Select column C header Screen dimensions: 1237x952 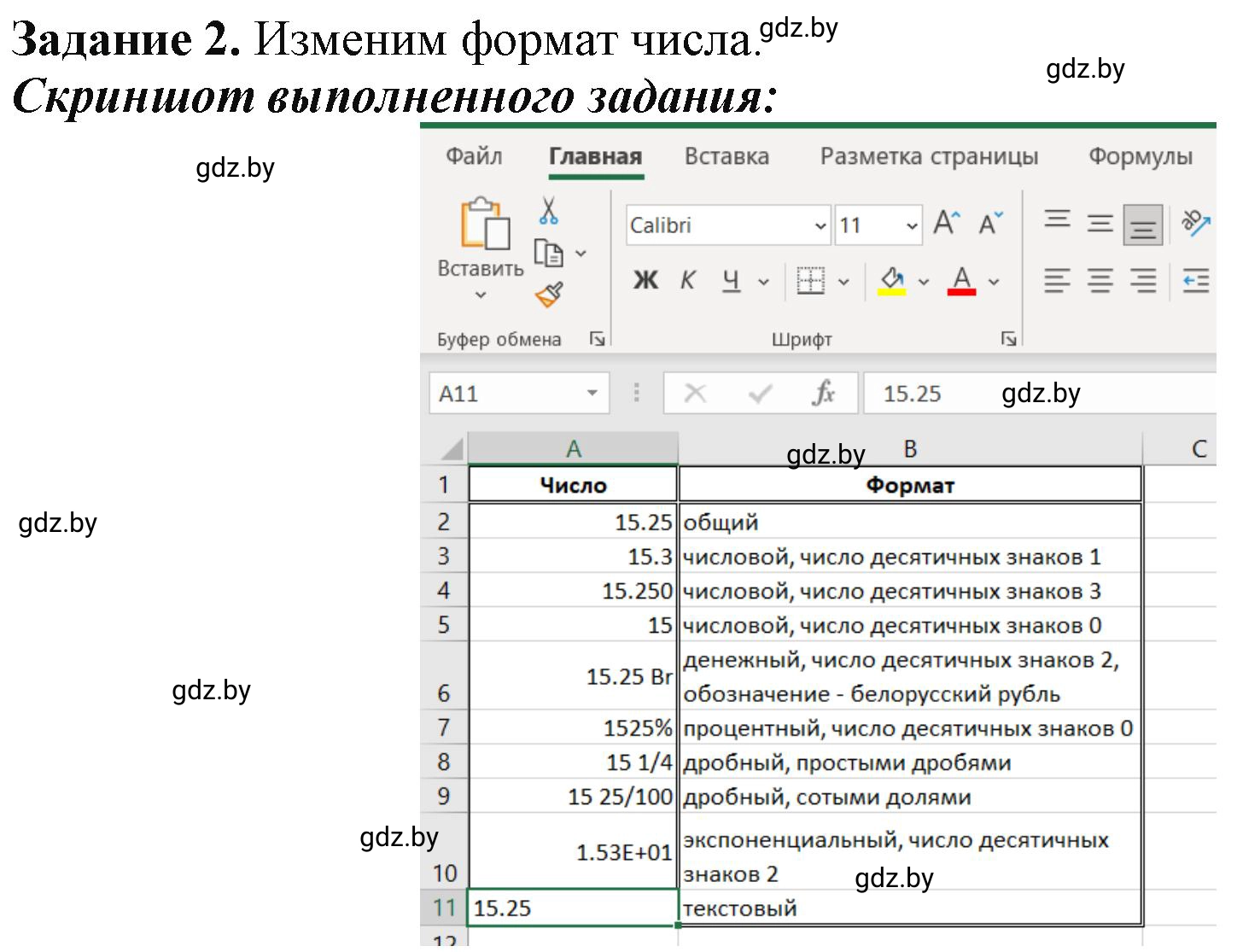(1181, 449)
